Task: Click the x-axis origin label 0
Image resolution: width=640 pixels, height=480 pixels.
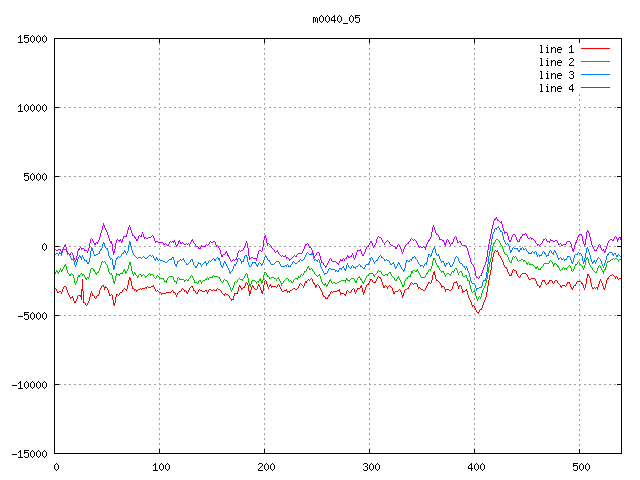Action: point(56,467)
